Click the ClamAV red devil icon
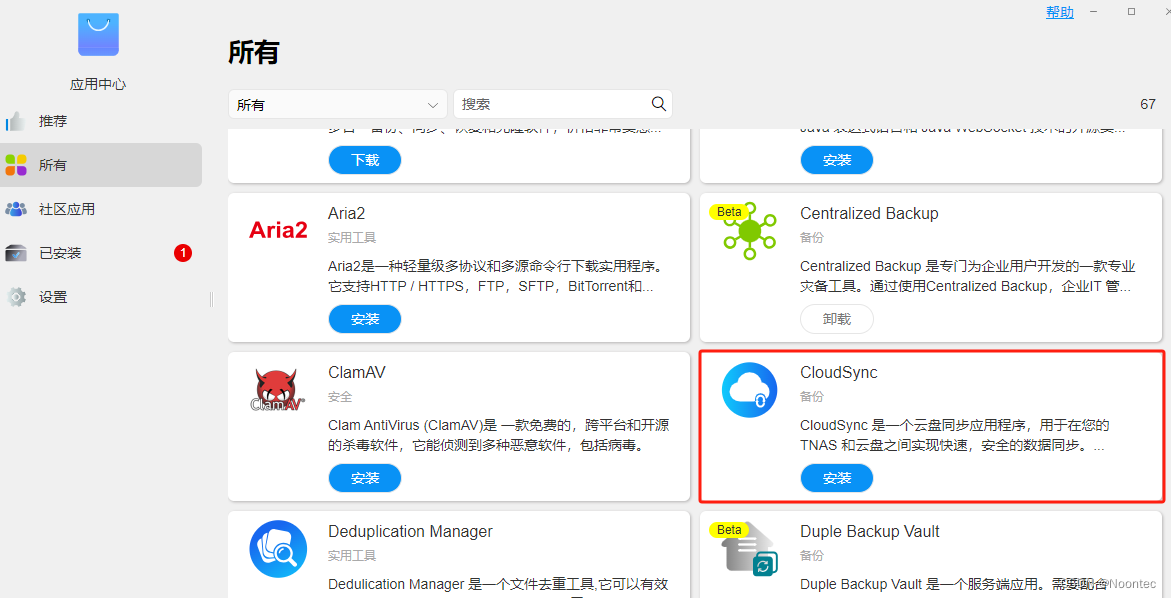 point(277,390)
